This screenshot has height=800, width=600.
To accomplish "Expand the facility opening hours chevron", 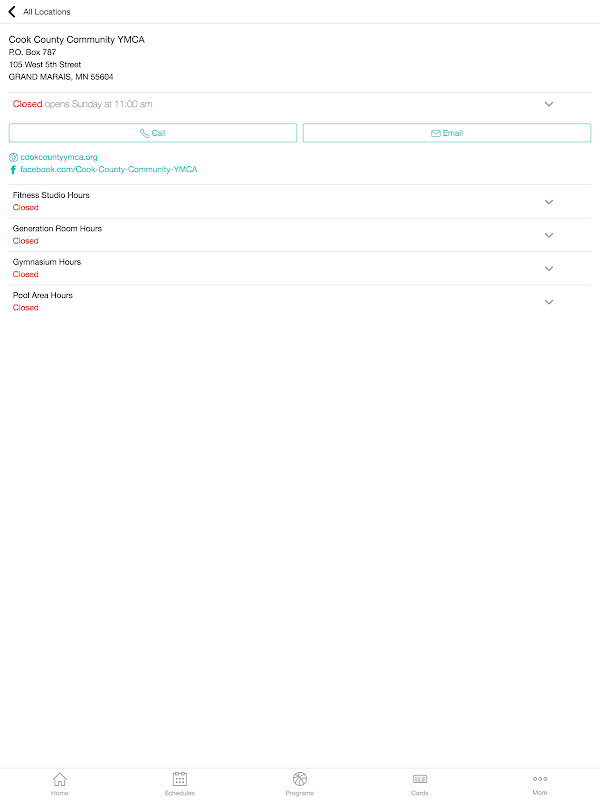I will click(x=549, y=104).
